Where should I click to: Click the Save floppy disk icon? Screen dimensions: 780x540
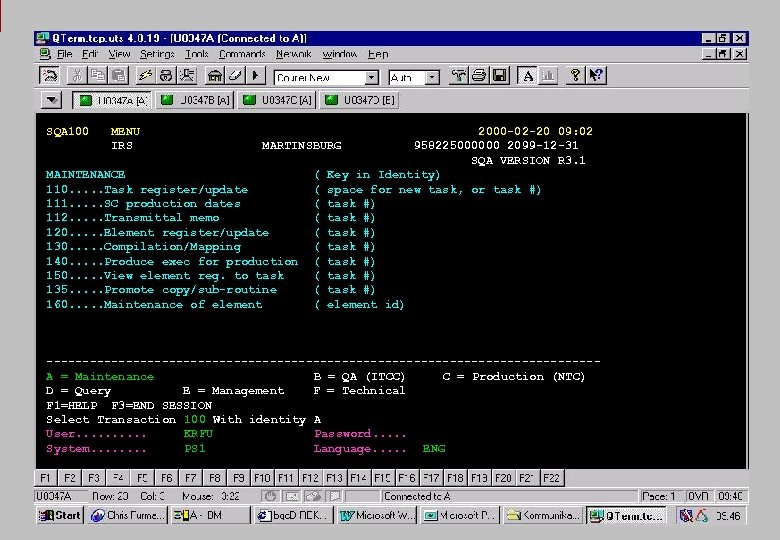click(499, 76)
